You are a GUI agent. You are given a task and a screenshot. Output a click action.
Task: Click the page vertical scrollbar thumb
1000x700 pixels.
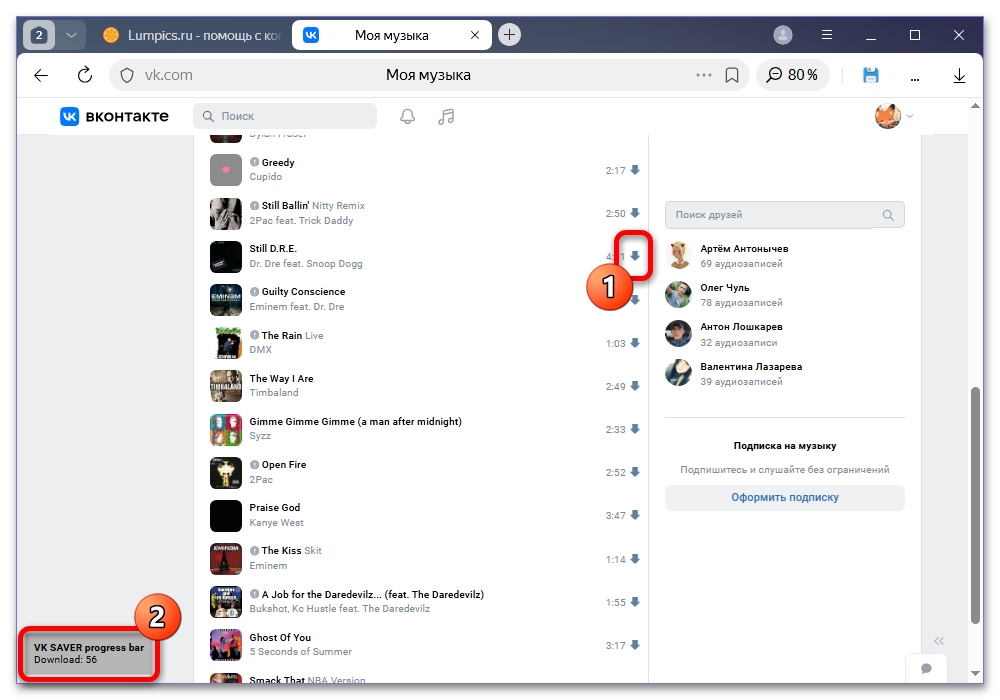click(x=975, y=505)
